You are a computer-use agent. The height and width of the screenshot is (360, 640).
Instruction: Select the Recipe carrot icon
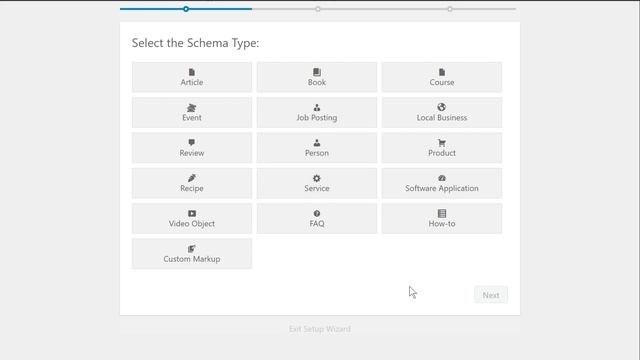point(191,178)
